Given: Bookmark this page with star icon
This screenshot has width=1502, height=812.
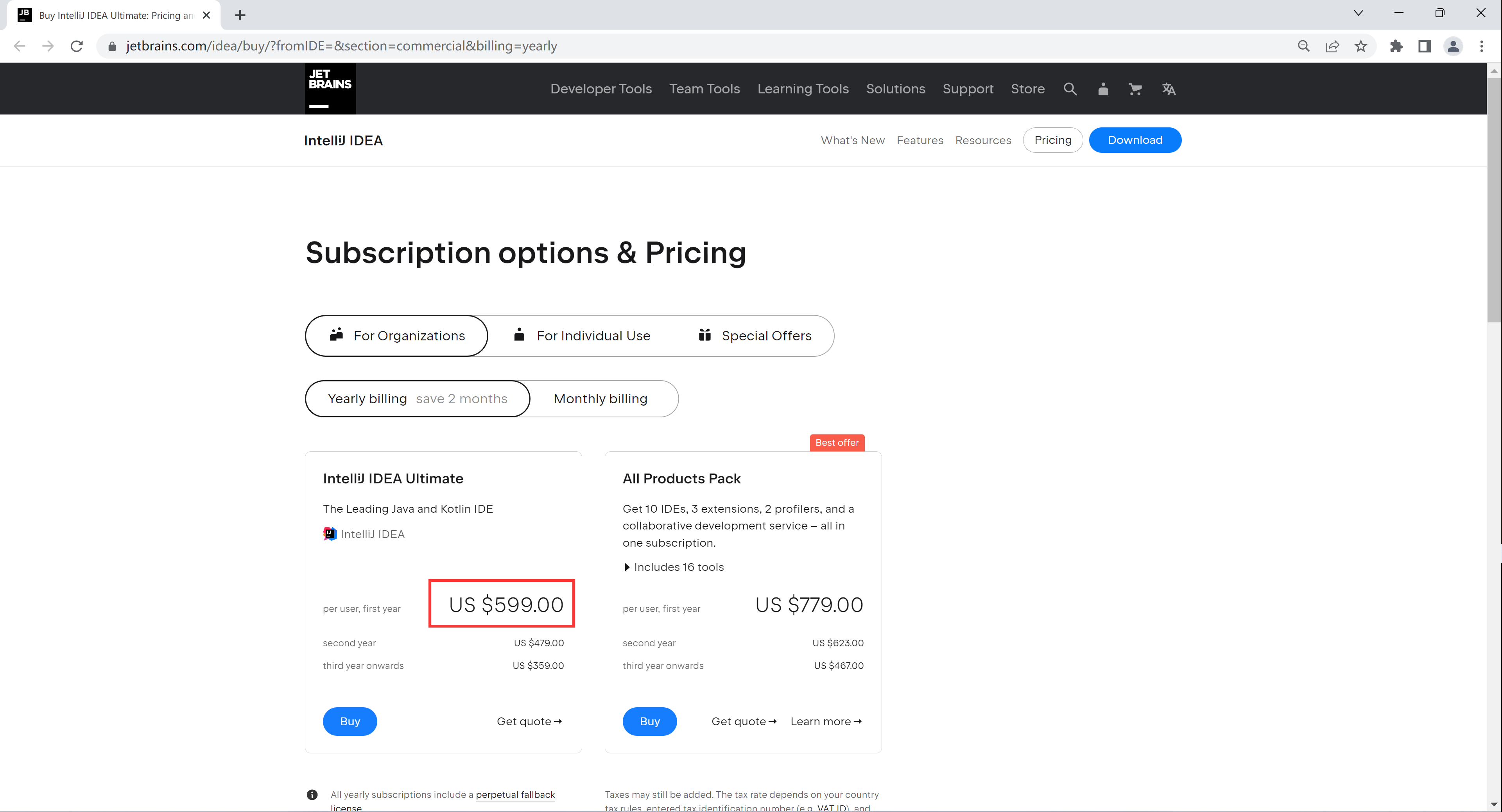Looking at the screenshot, I should (x=1360, y=46).
